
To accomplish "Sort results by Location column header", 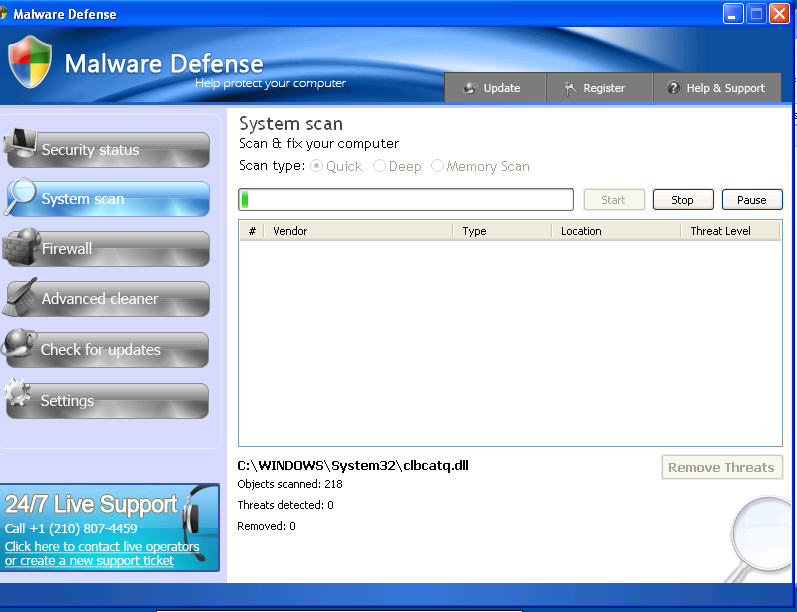I will (616, 231).
